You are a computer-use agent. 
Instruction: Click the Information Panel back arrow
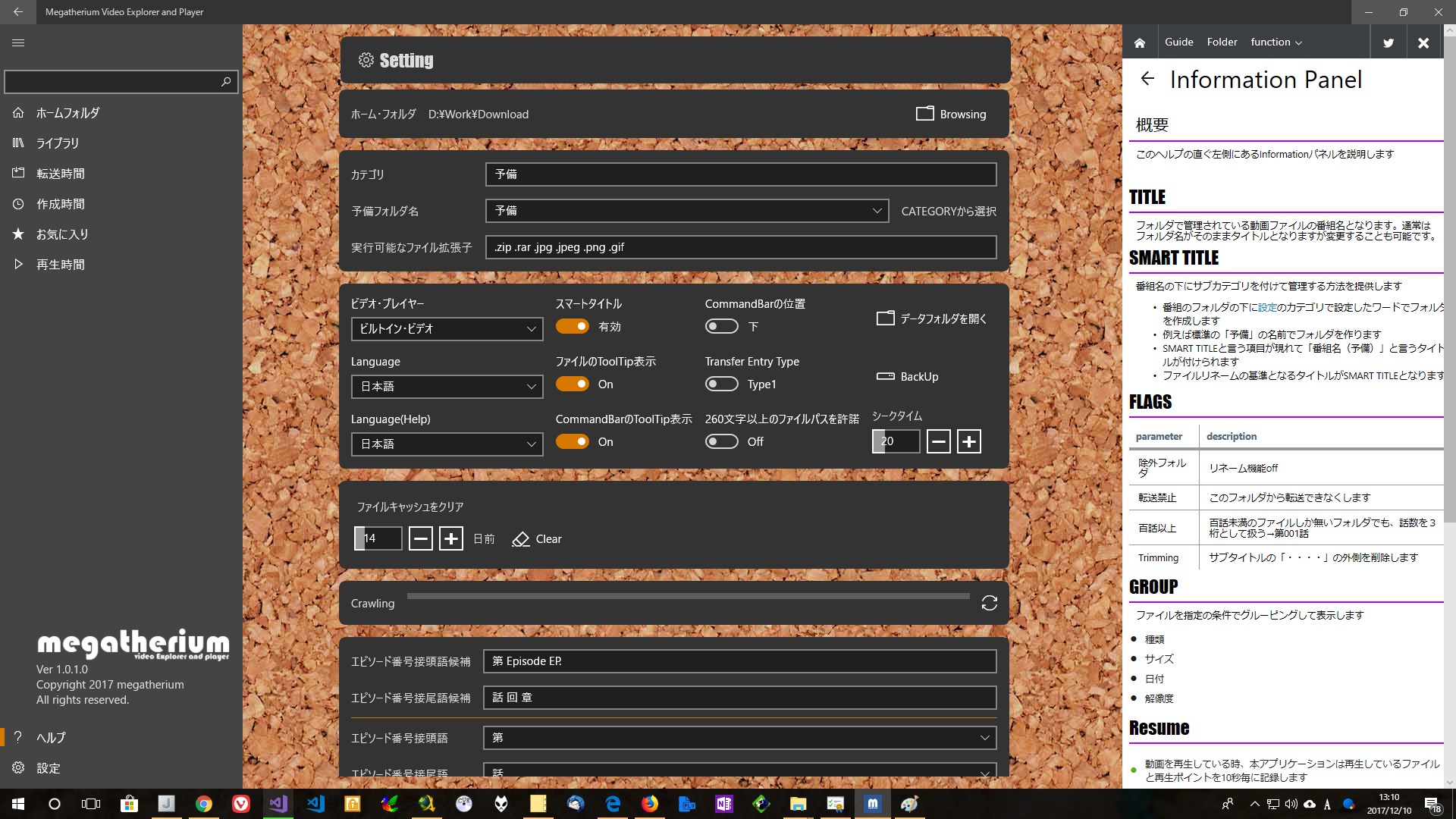(x=1147, y=79)
